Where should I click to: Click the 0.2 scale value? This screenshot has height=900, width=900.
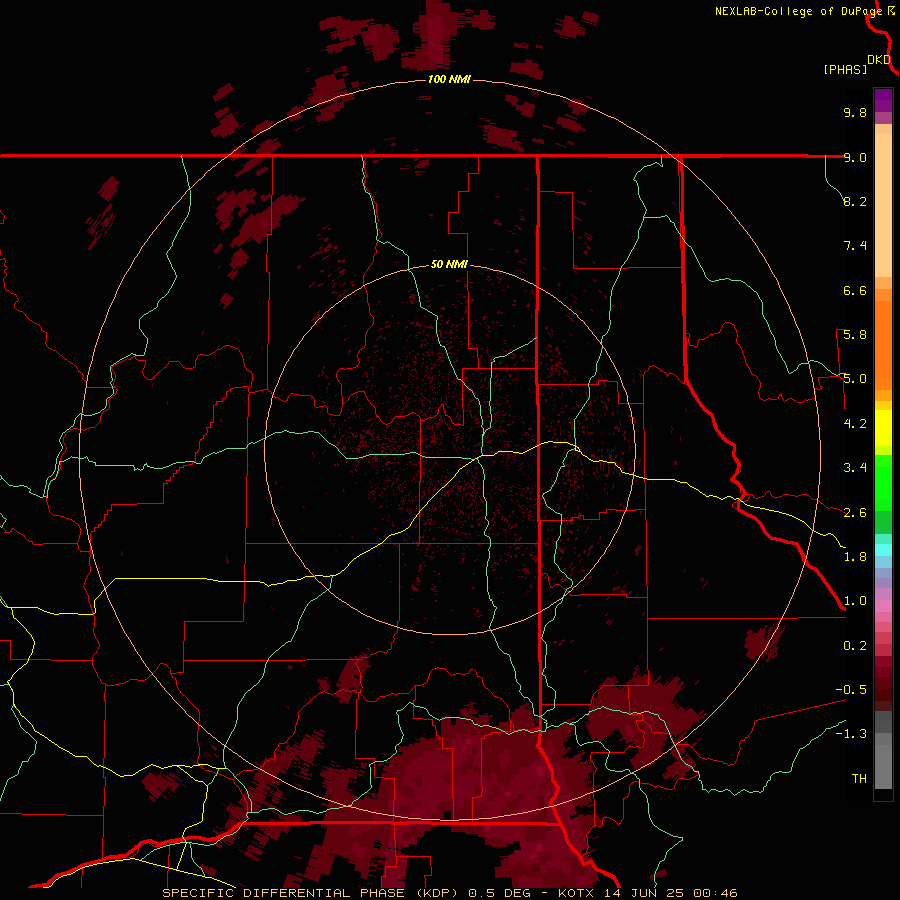(x=855, y=646)
